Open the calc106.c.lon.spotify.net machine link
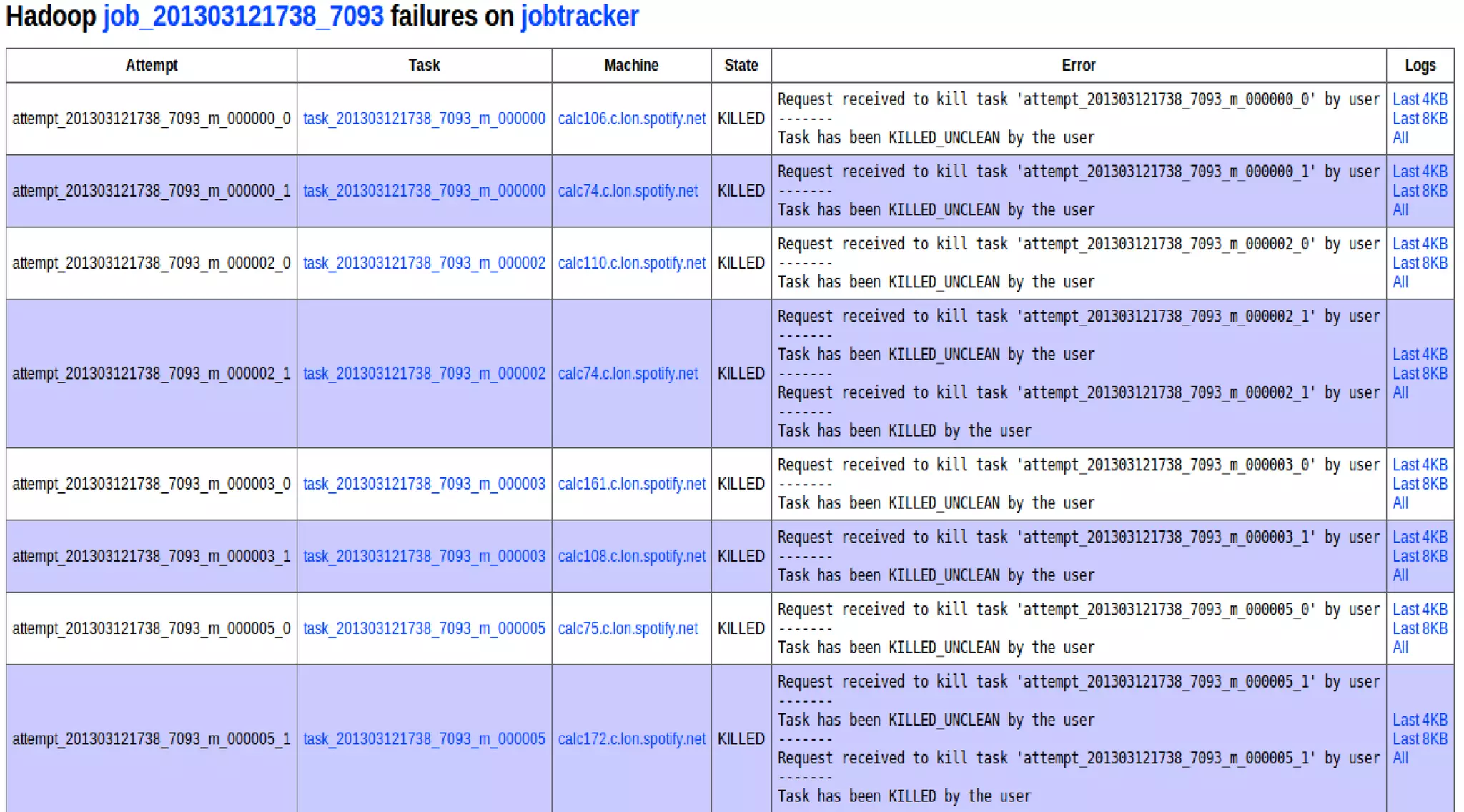This screenshot has width=1464, height=812. [631, 119]
